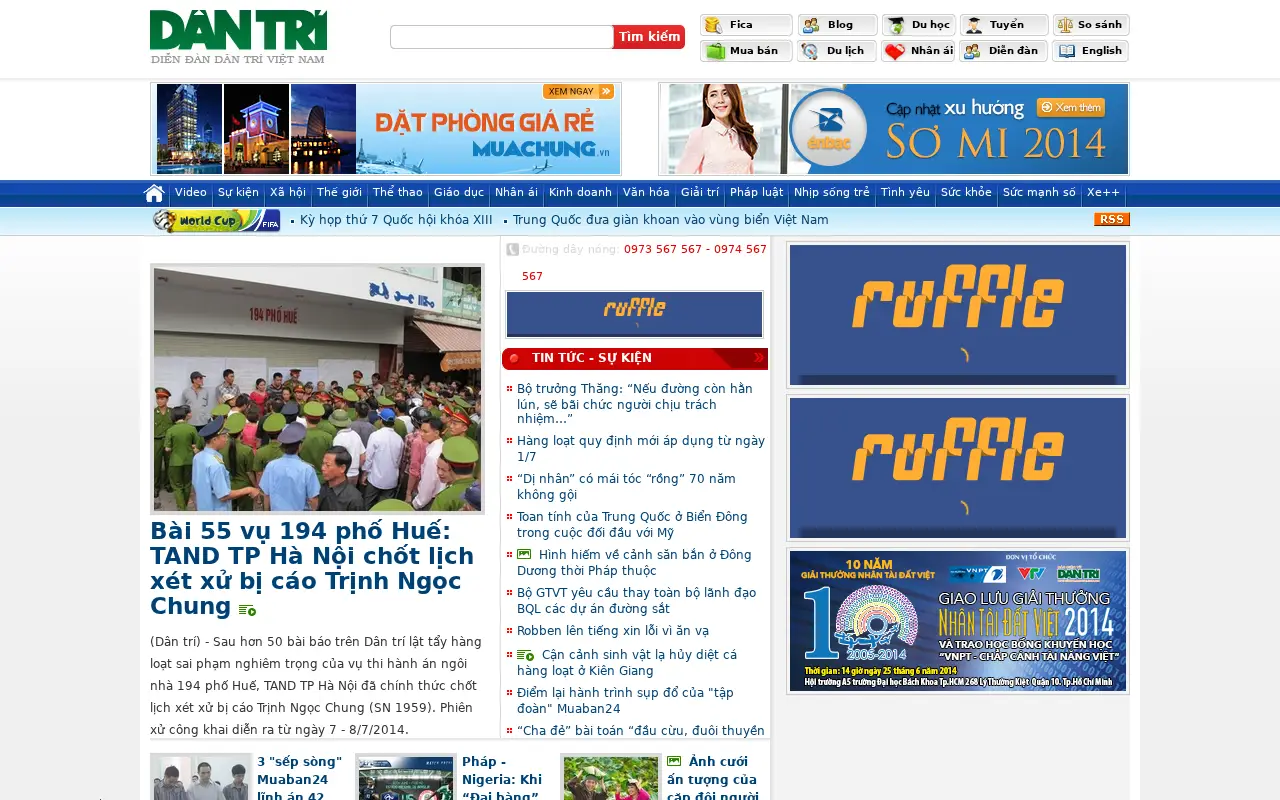Read the Robben lên tiếng xin lỗi article

(613, 631)
